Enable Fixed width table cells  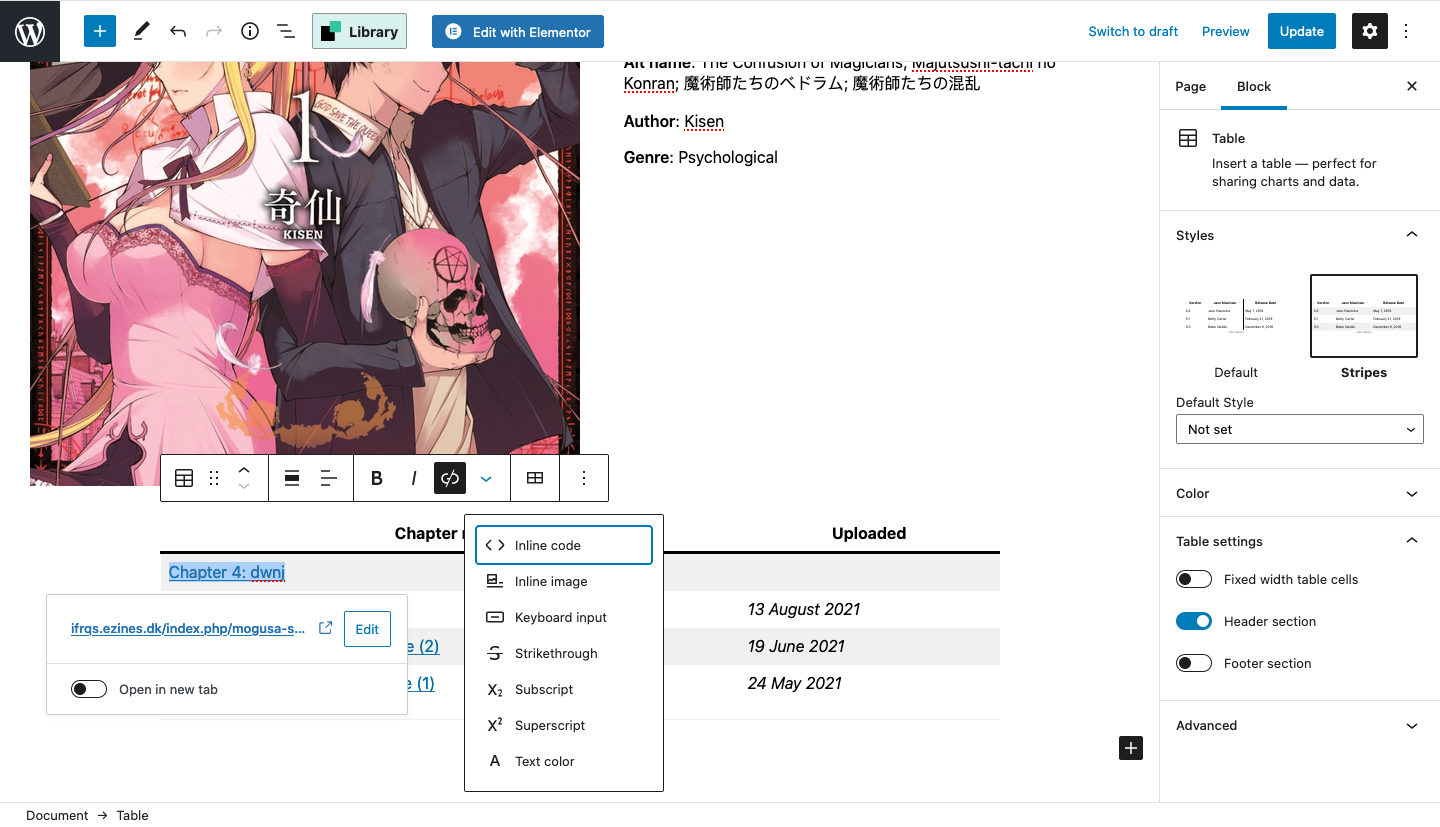point(1194,579)
